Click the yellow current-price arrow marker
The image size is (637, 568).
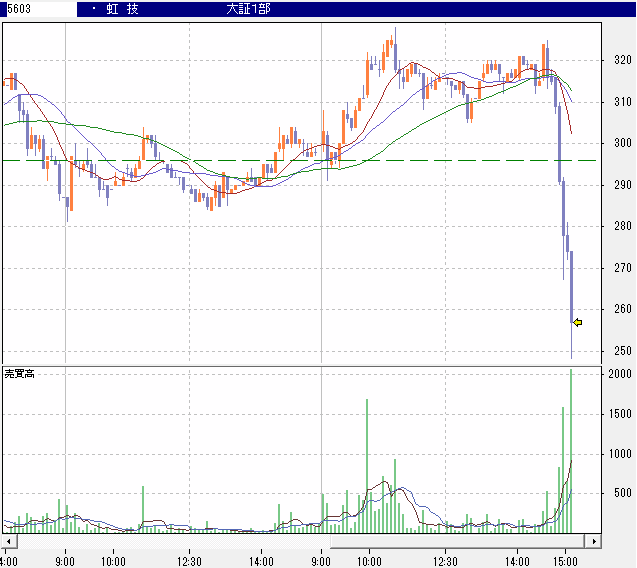click(x=578, y=322)
